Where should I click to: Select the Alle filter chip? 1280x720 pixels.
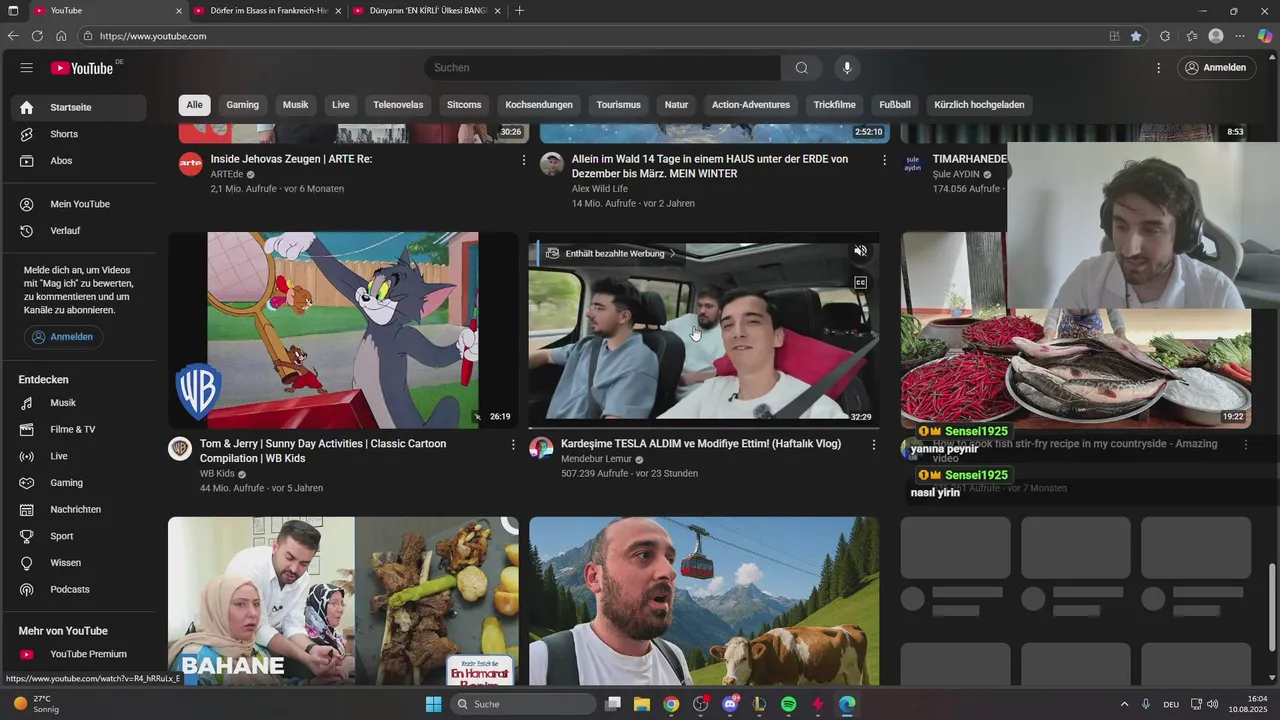pyautogui.click(x=194, y=105)
